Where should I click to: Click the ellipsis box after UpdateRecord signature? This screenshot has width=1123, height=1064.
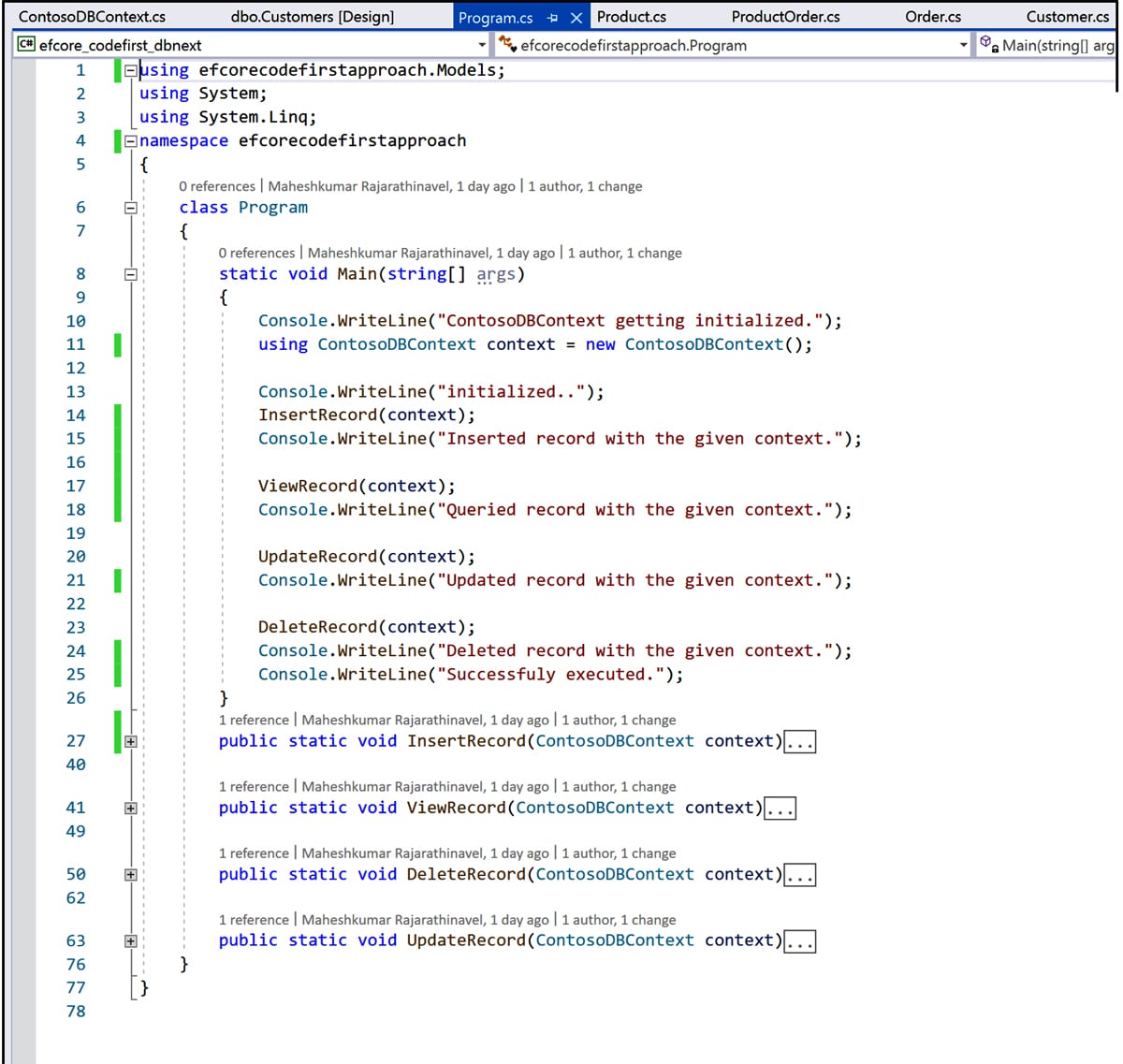(x=800, y=941)
